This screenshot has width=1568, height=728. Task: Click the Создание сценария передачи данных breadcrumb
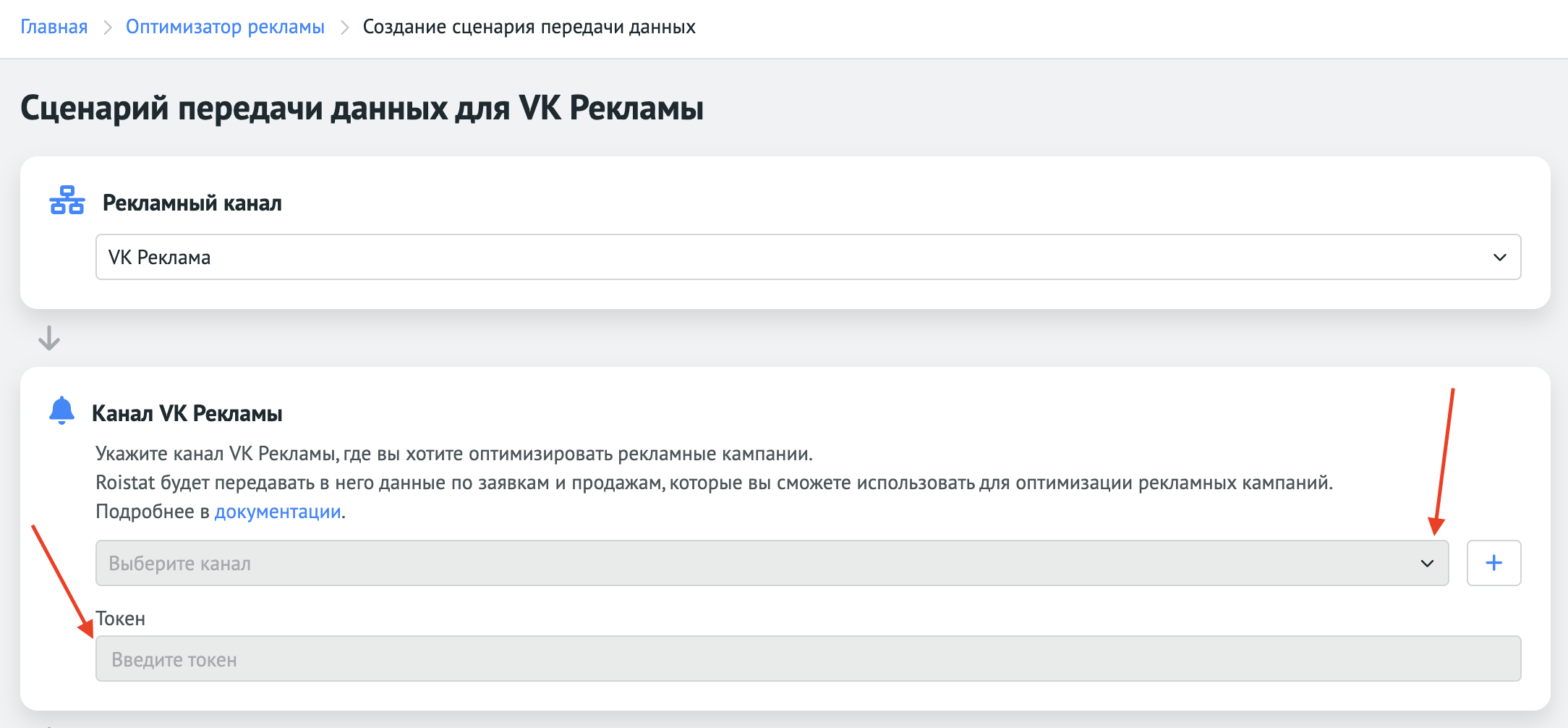[529, 27]
